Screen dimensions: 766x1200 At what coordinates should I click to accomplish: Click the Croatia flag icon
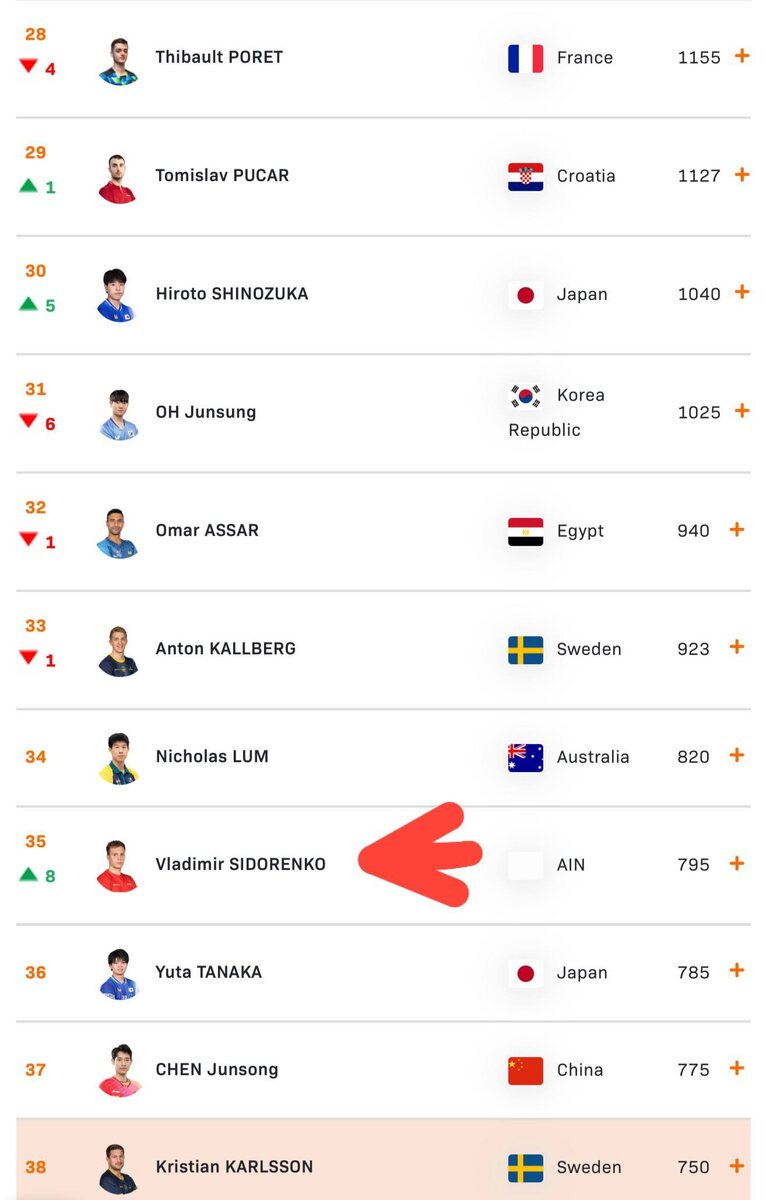point(525,177)
